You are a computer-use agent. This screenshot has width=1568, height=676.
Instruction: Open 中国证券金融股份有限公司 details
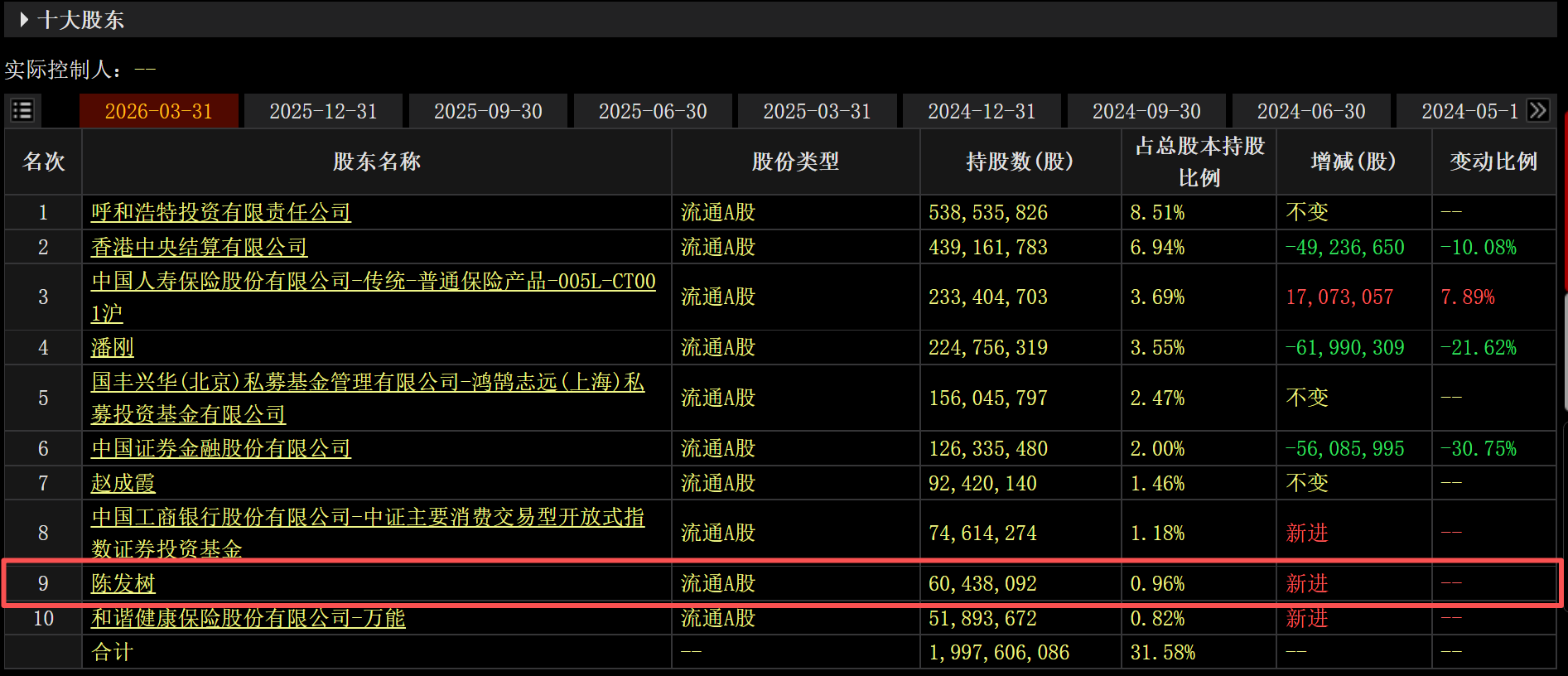tap(221, 449)
